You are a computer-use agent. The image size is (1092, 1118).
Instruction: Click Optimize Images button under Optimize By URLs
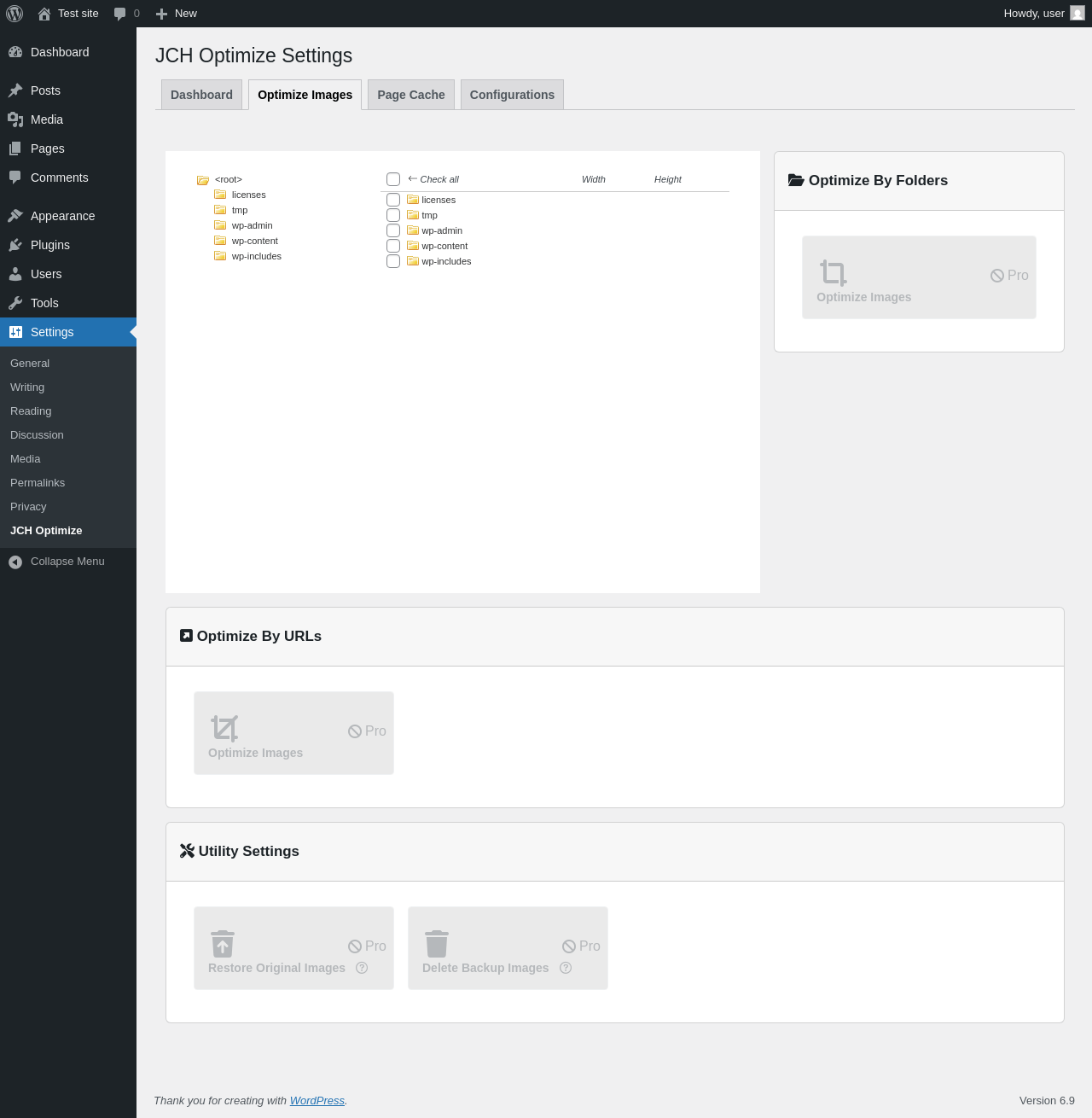293,733
